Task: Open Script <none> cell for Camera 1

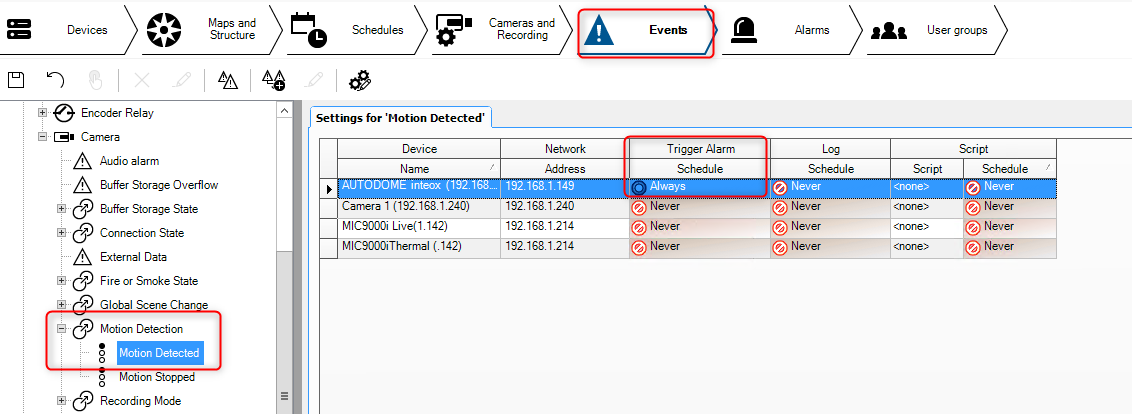Action: (x=927, y=207)
